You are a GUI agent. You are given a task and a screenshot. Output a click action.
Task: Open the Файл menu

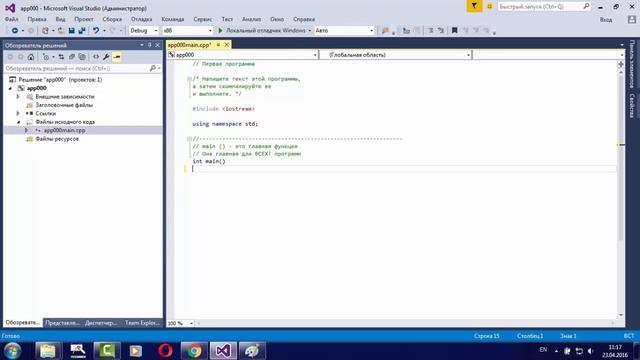coord(11,19)
